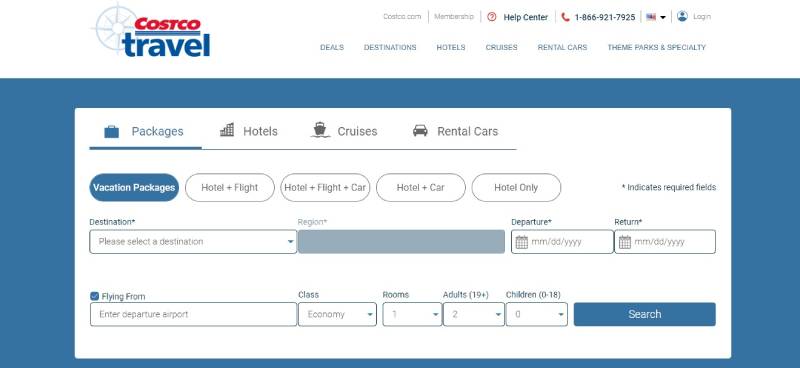Viewport: 800px width, 368px height.
Task: Click the Rental Cars car icon
Action: click(x=420, y=131)
